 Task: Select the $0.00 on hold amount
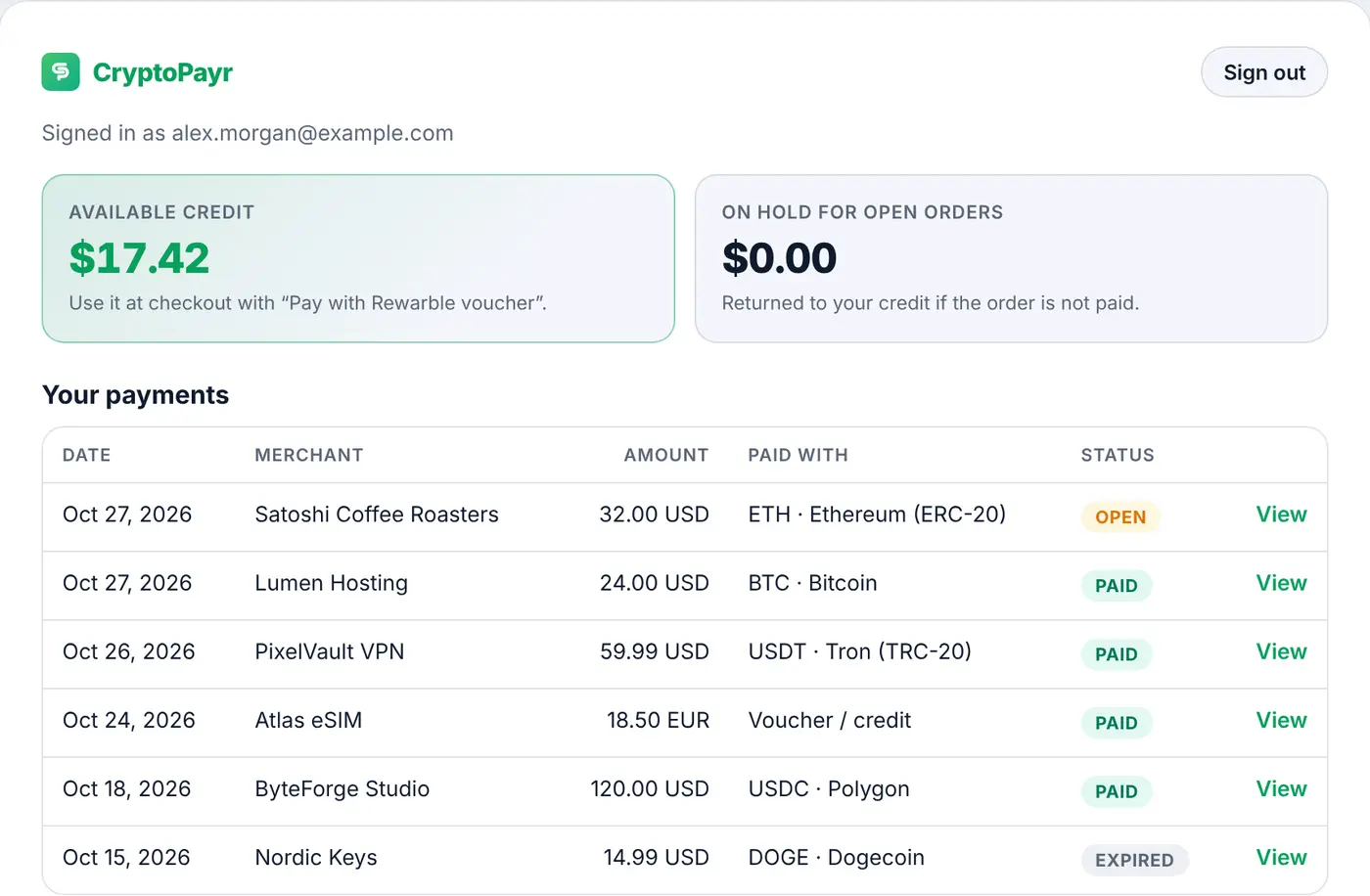pos(779,258)
